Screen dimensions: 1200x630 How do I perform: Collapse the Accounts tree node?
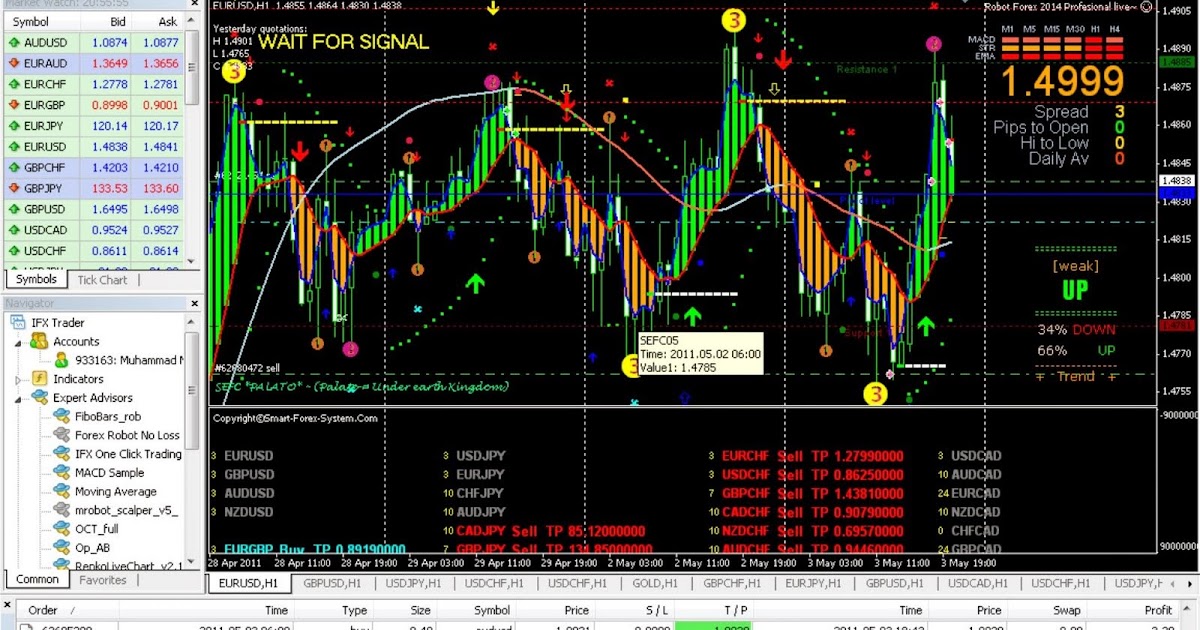pyautogui.click(x=18, y=342)
